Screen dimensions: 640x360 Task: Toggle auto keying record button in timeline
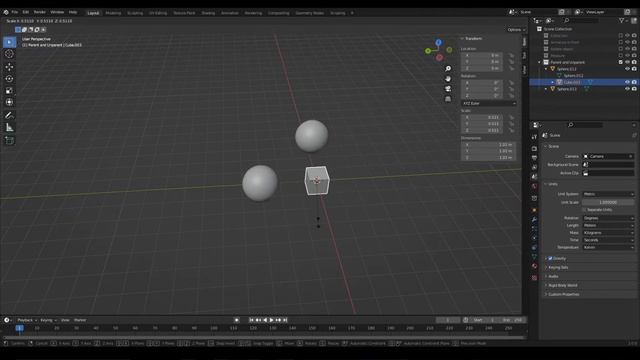(x=236, y=320)
